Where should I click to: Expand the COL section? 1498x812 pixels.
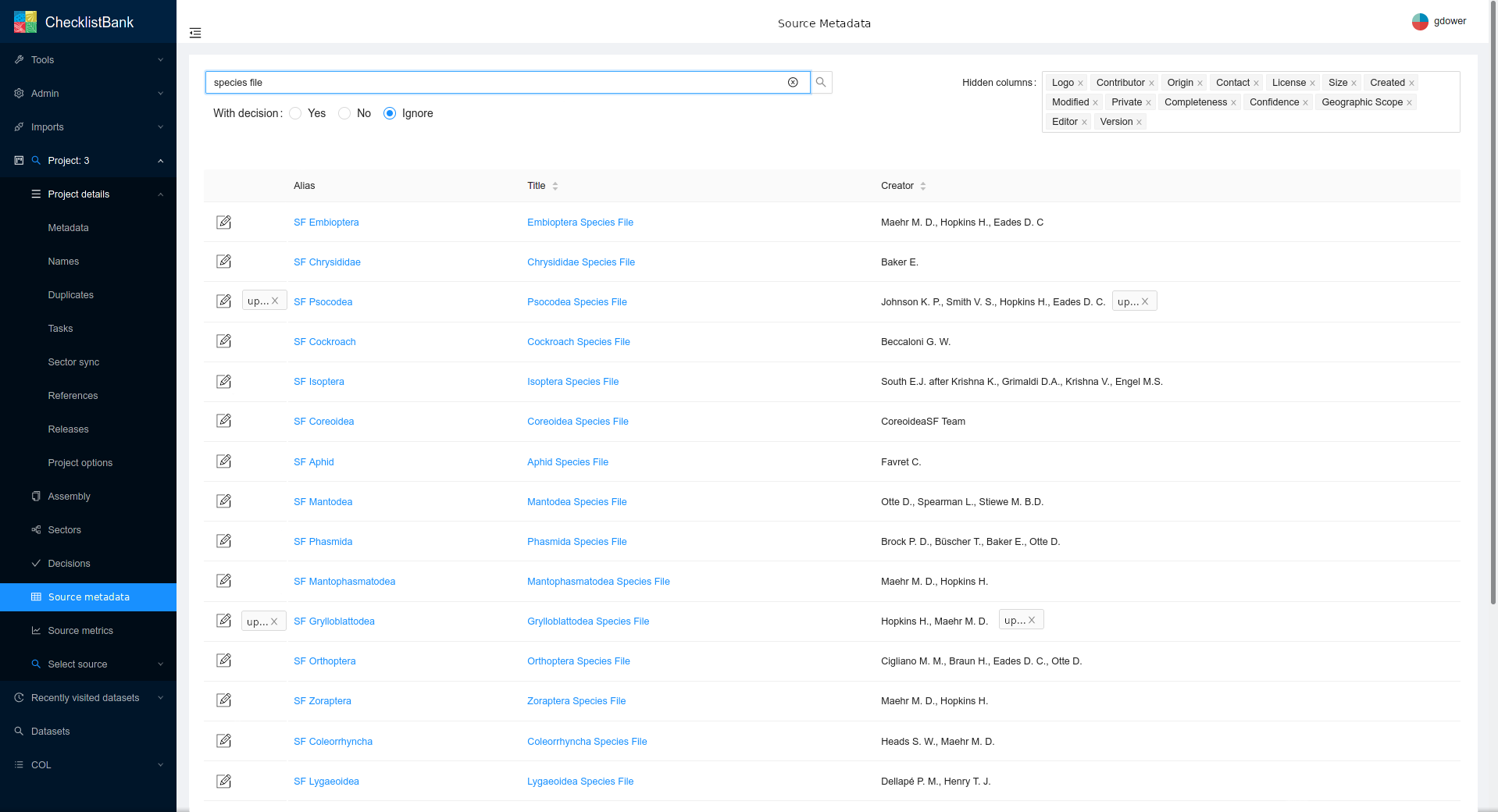pos(42,765)
